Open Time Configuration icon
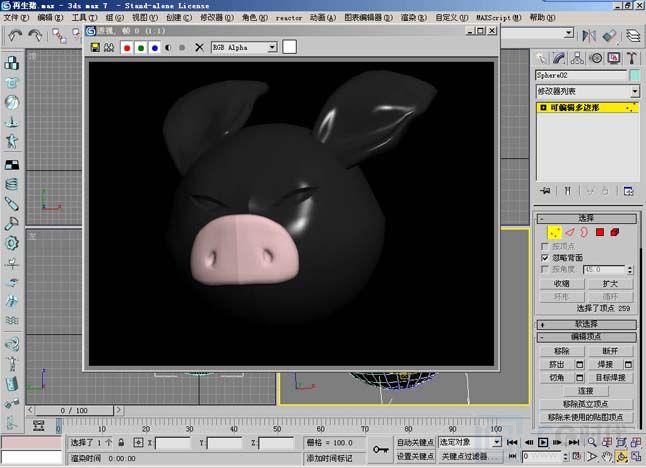The image size is (646, 468). tap(577, 456)
